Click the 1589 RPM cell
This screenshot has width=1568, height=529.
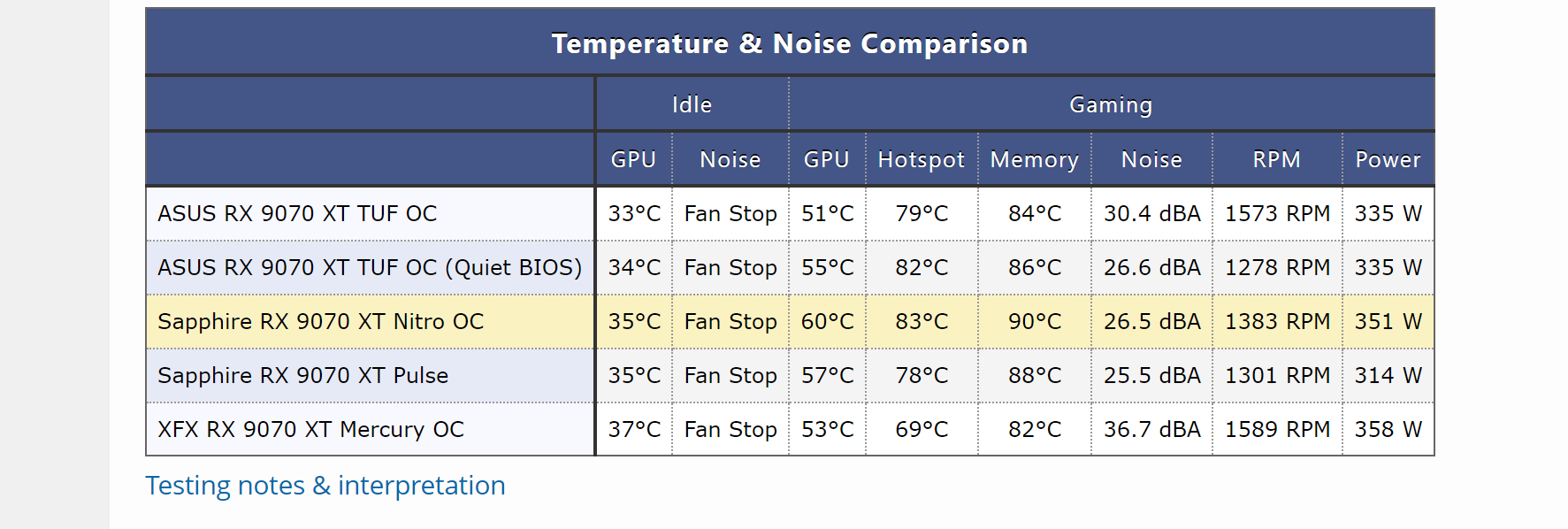click(x=1277, y=429)
